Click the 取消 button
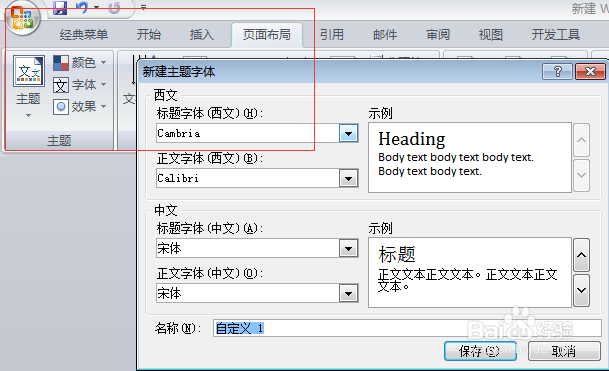The height and width of the screenshot is (371, 609). [564, 351]
